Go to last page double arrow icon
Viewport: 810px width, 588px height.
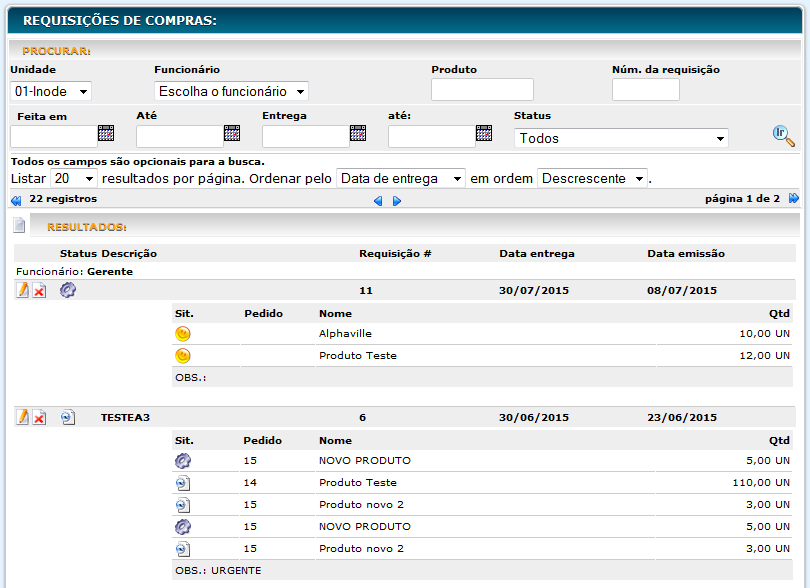[x=794, y=199]
